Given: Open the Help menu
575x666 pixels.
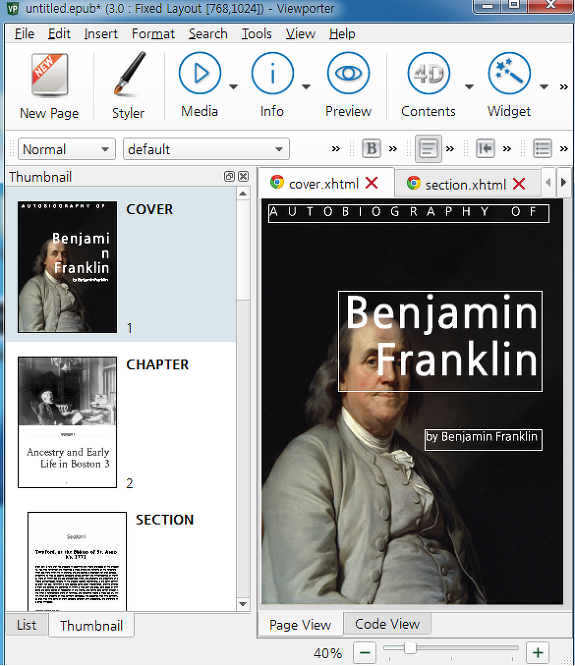Looking at the screenshot, I should (342, 34).
